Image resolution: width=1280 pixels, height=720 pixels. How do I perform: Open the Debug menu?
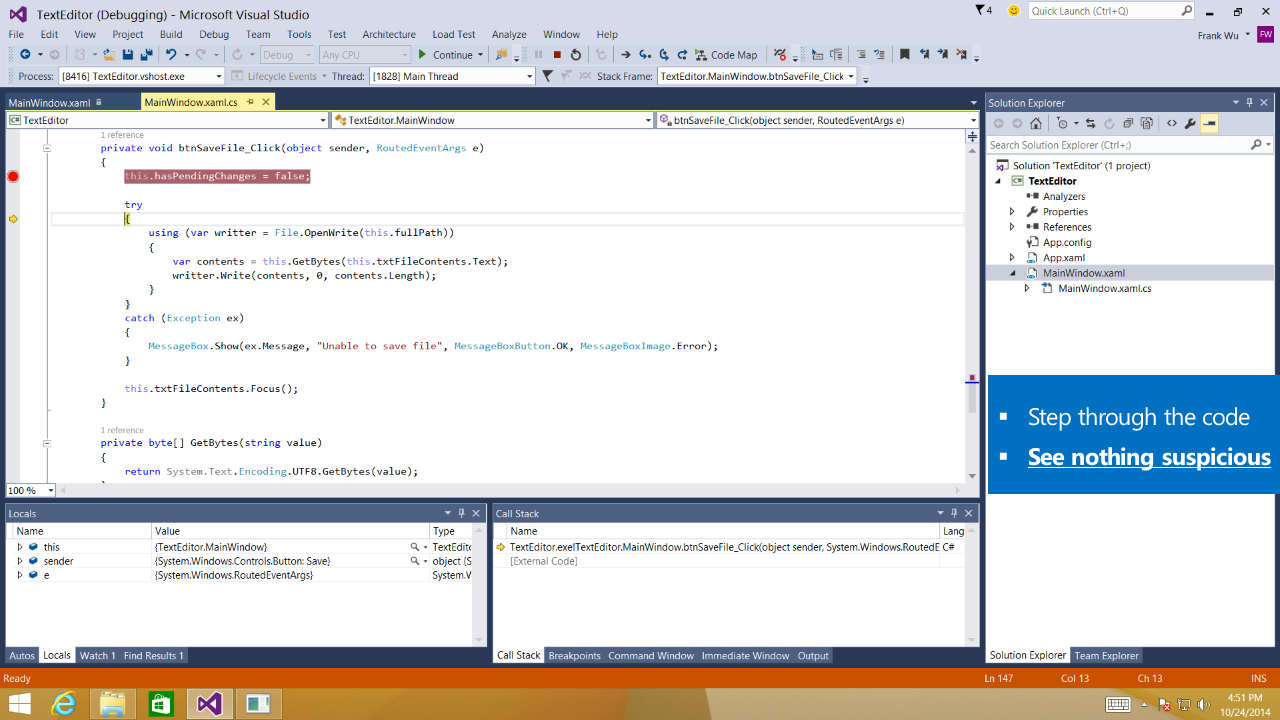pos(214,34)
